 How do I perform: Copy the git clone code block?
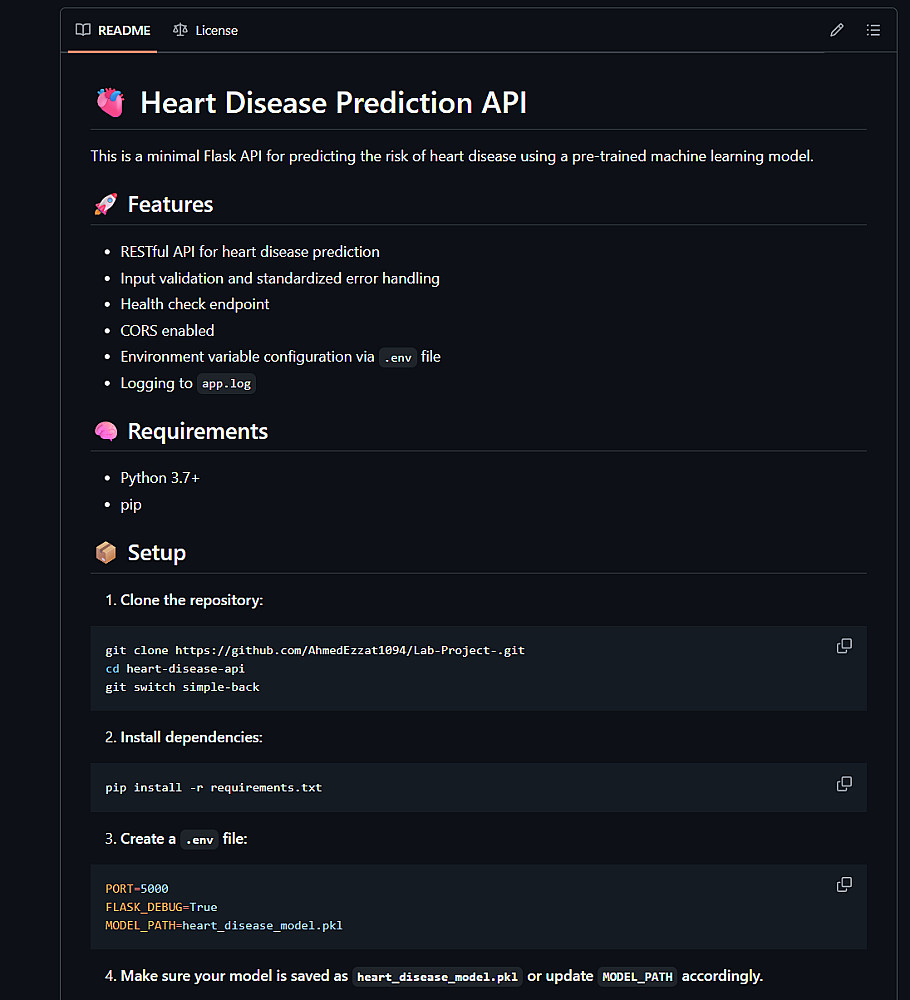coord(844,646)
